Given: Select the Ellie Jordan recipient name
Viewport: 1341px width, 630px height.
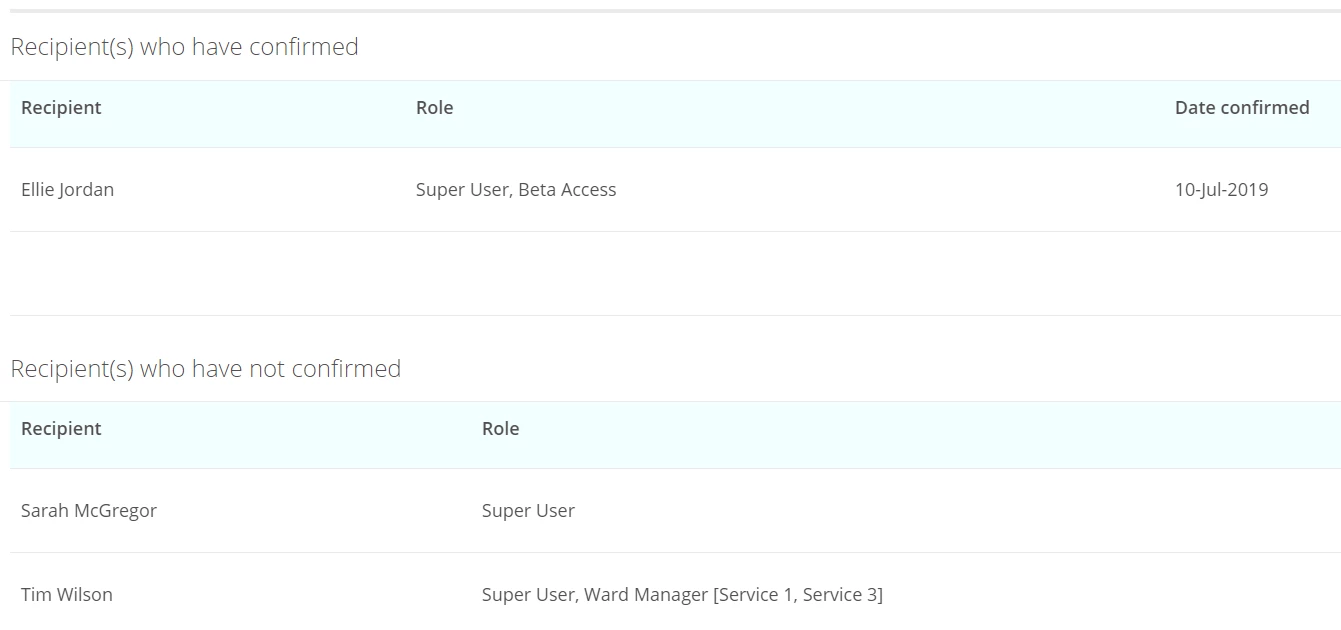Looking at the screenshot, I should (67, 190).
